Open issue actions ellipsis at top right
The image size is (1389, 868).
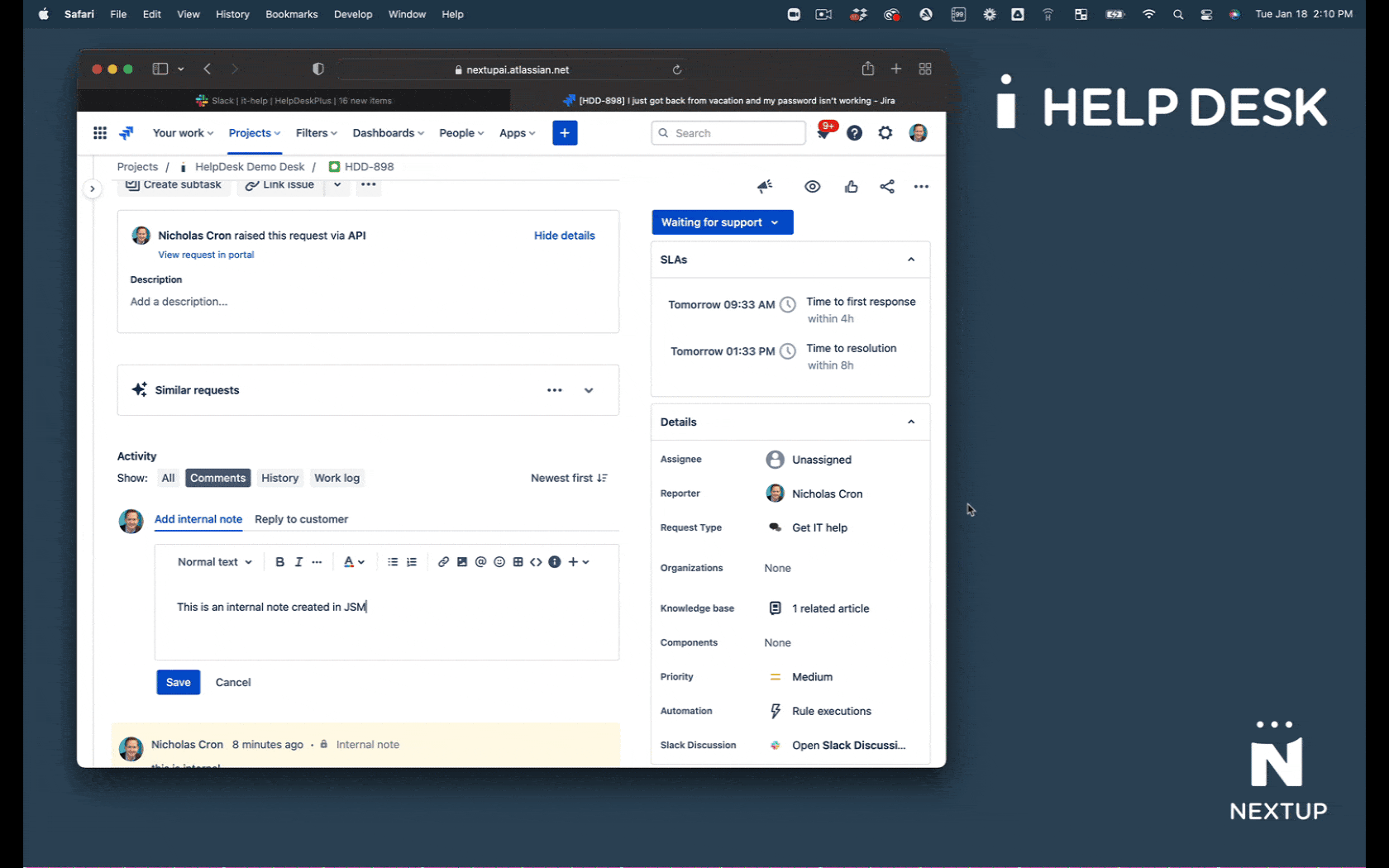921,187
